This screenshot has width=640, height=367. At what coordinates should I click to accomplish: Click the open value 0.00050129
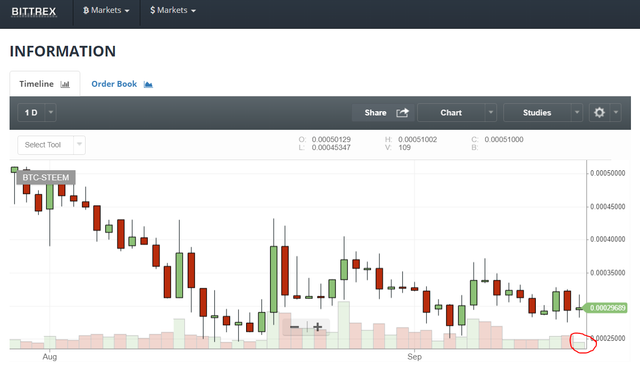pyautogui.click(x=331, y=140)
